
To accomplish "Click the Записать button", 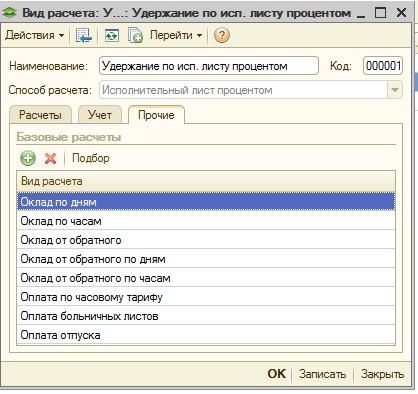I will pyautogui.click(x=322, y=374).
